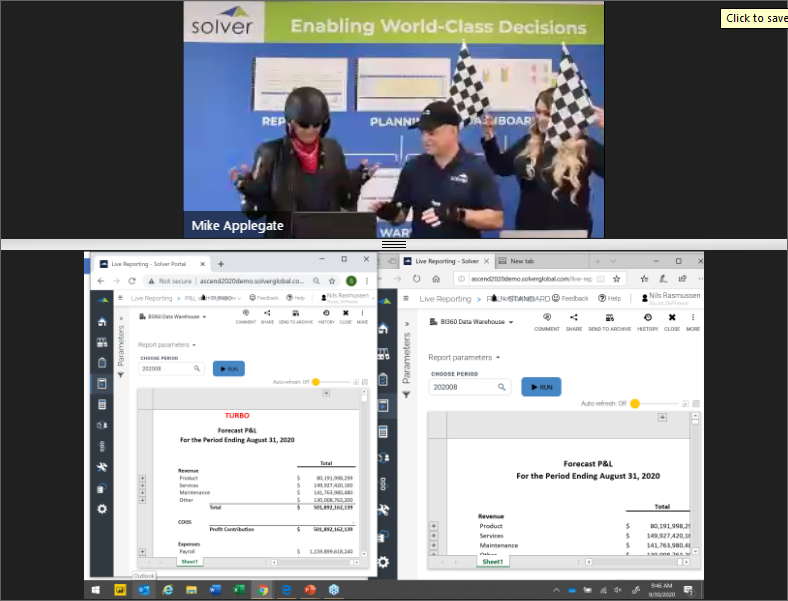Bookmark the page with the Chrome star icon
Viewport: 788px width, 601px height.
(x=332, y=281)
